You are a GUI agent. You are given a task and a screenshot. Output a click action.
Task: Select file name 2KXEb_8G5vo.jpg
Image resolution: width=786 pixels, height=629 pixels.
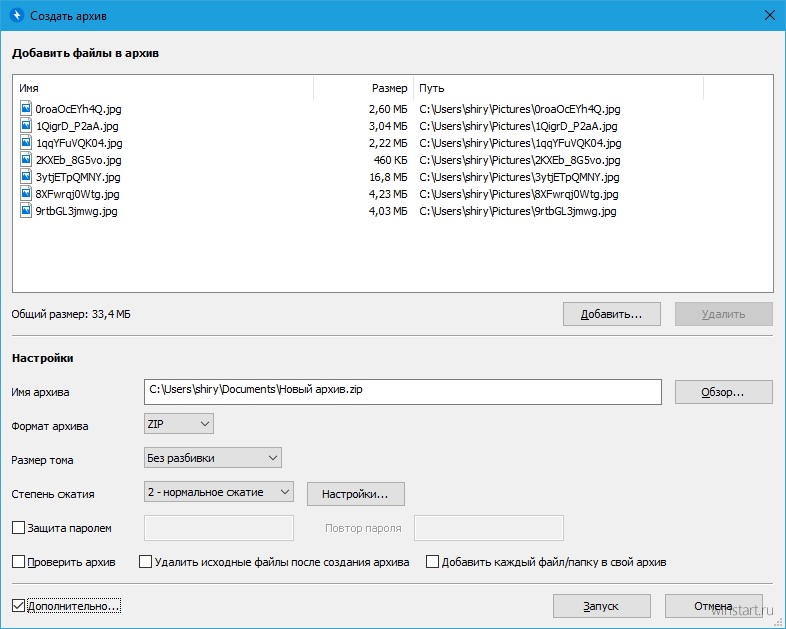[78, 160]
